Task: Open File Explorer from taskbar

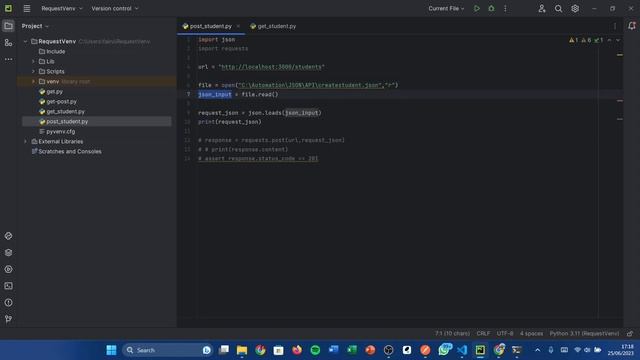Action: pyautogui.click(x=242, y=350)
